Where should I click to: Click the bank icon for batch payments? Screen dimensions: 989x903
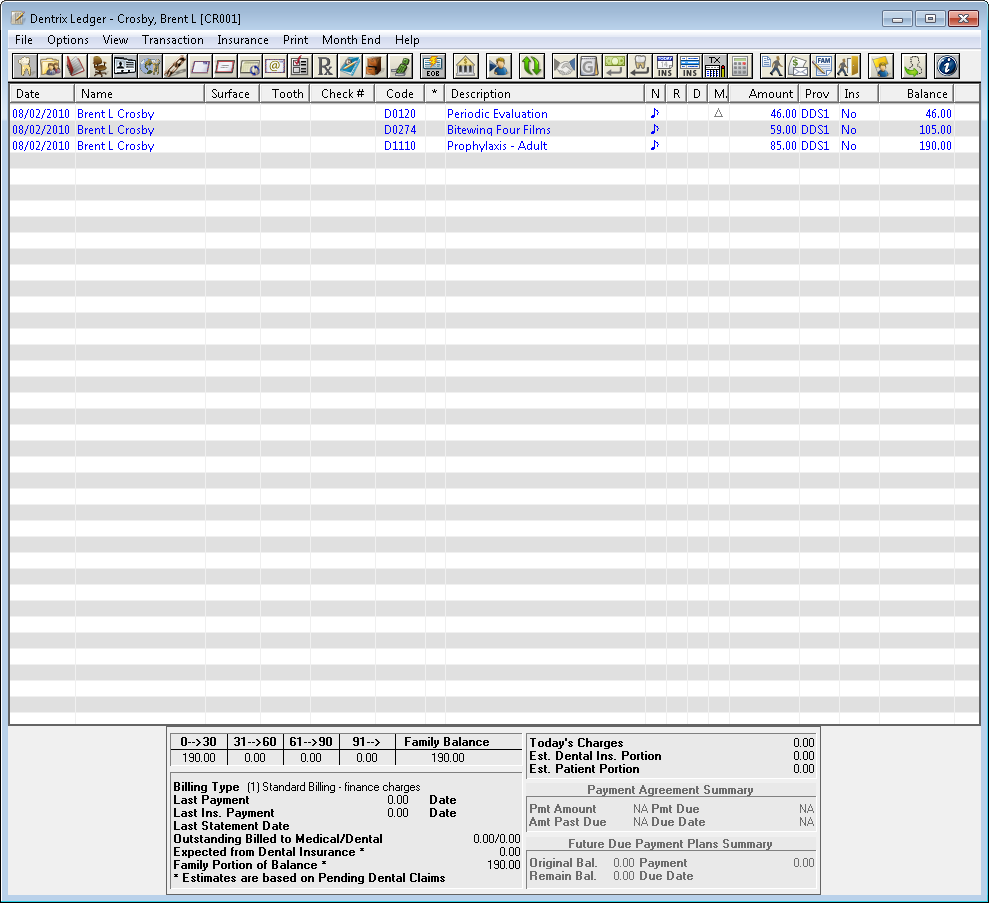pyautogui.click(x=464, y=66)
